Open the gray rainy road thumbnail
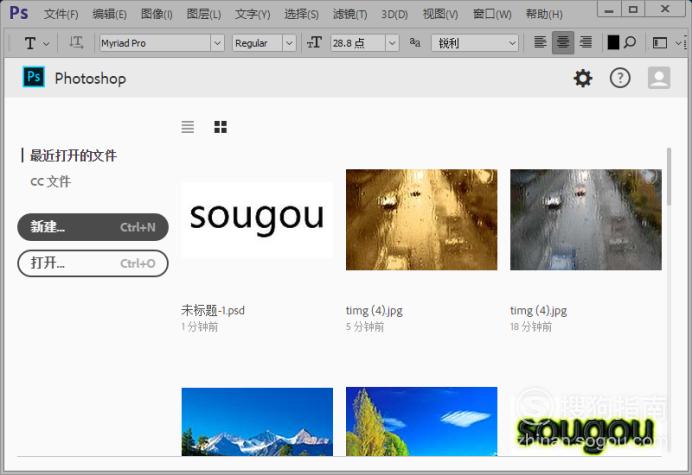 [x=586, y=219]
